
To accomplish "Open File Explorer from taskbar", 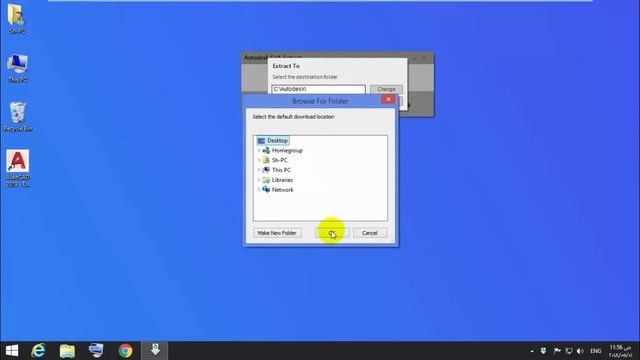I will pyautogui.click(x=67, y=351).
